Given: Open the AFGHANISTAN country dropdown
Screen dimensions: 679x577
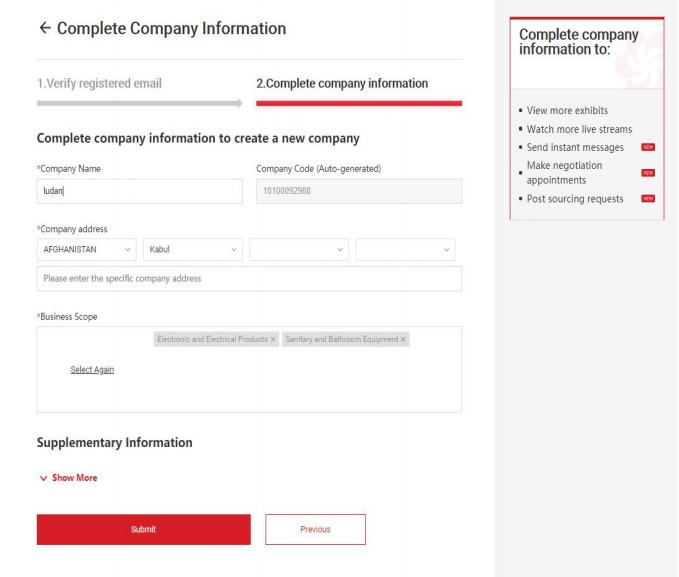Looking at the screenshot, I should (87, 250).
